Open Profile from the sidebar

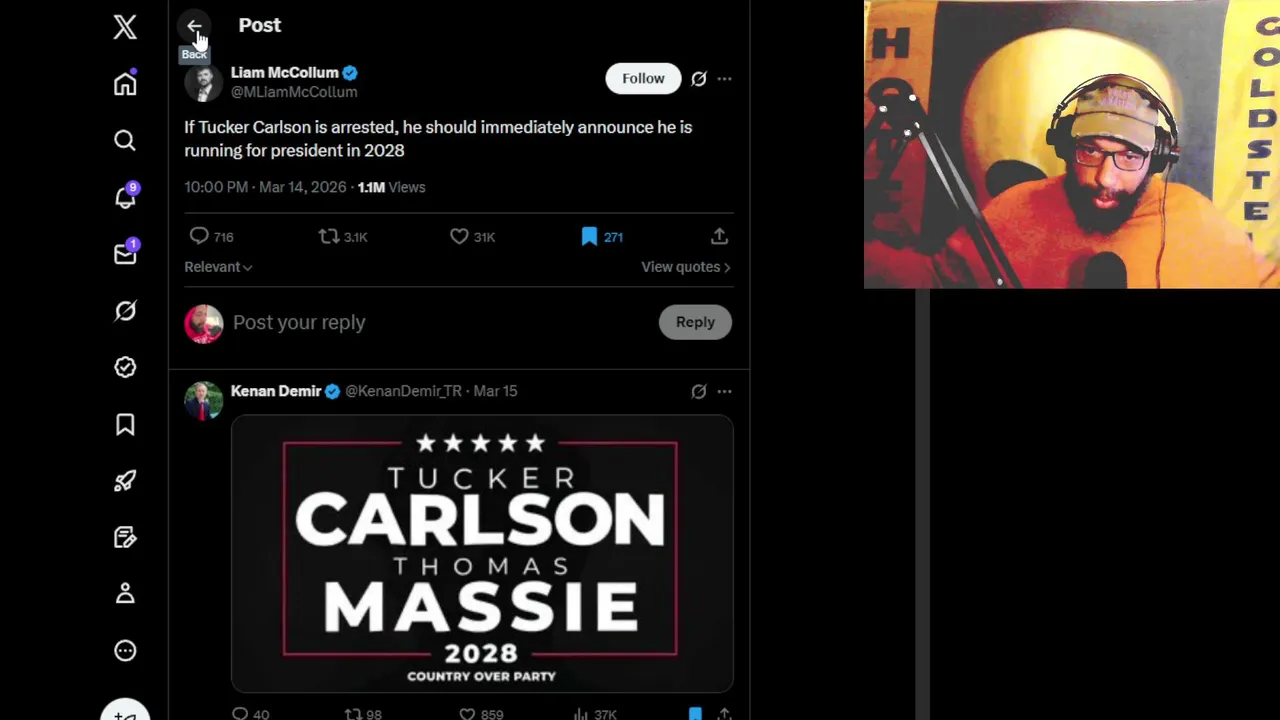pos(125,594)
